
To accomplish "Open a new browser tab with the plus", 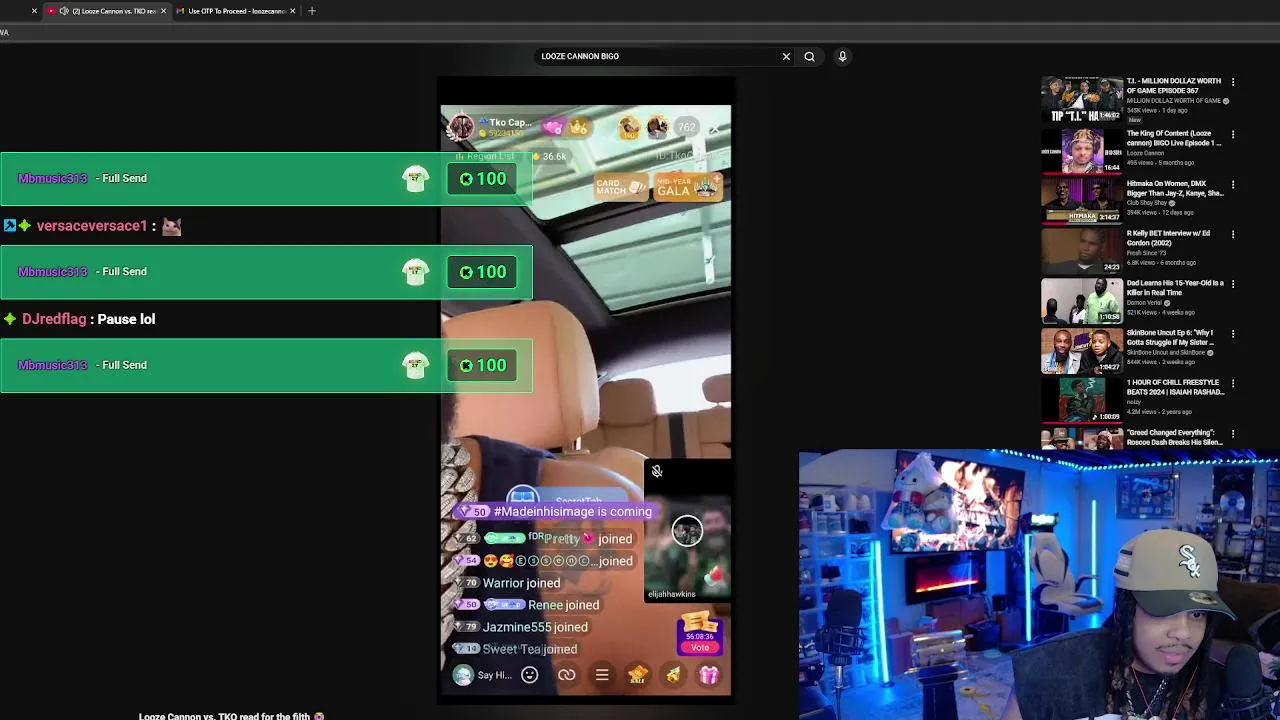I will (312, 11).
